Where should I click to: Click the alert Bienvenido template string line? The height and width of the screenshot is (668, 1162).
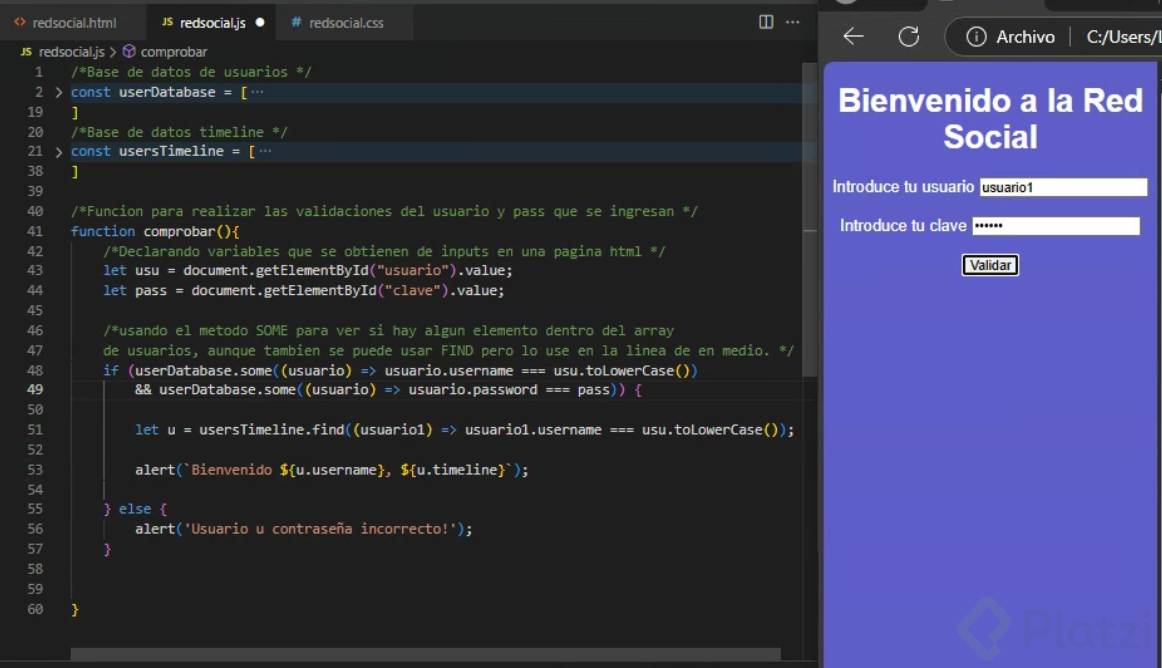click(x=332, y=469)
